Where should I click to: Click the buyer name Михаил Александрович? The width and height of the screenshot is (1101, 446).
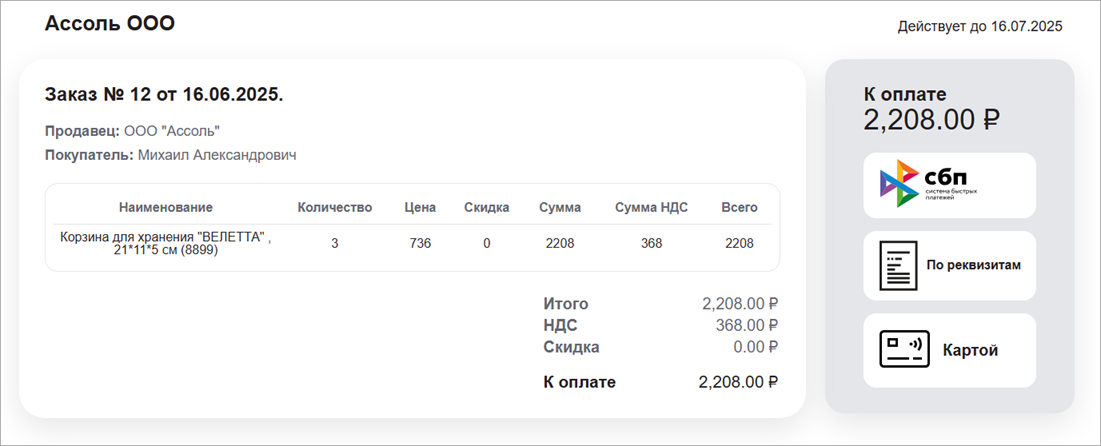(217, 155)
